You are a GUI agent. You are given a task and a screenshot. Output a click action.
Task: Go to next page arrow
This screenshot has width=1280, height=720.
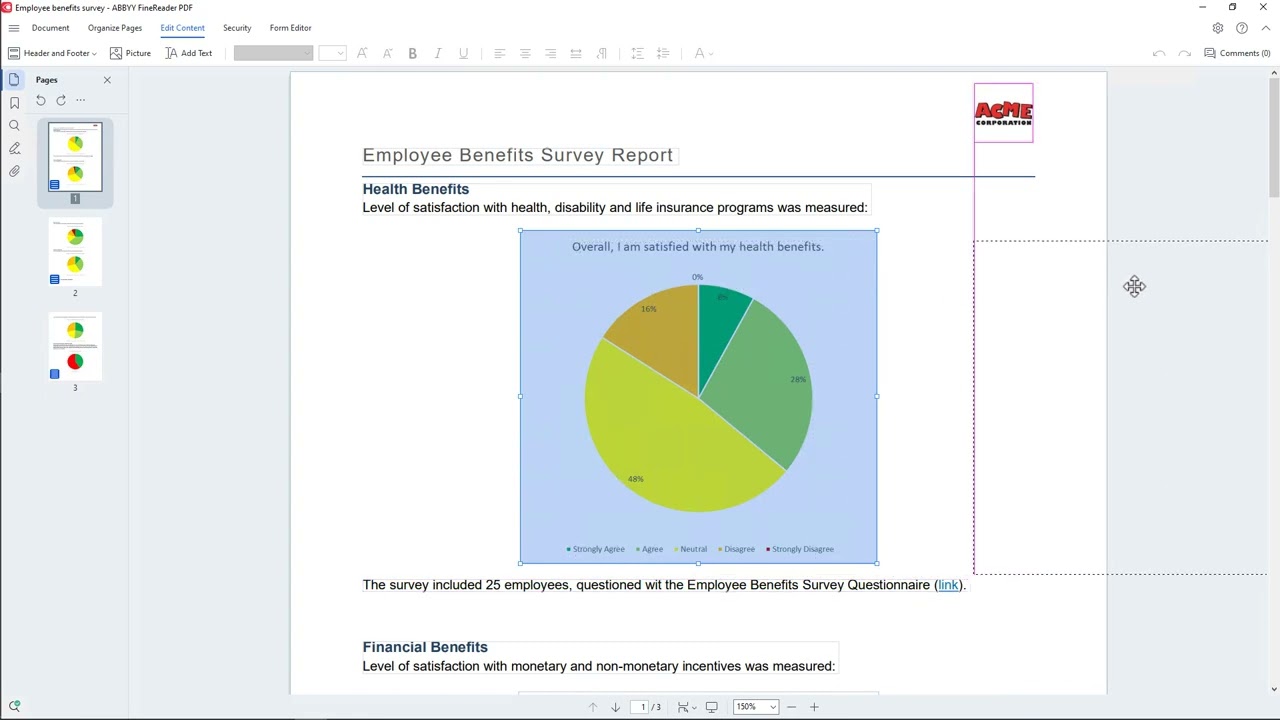pyautogui.click(x=615, y=707)
